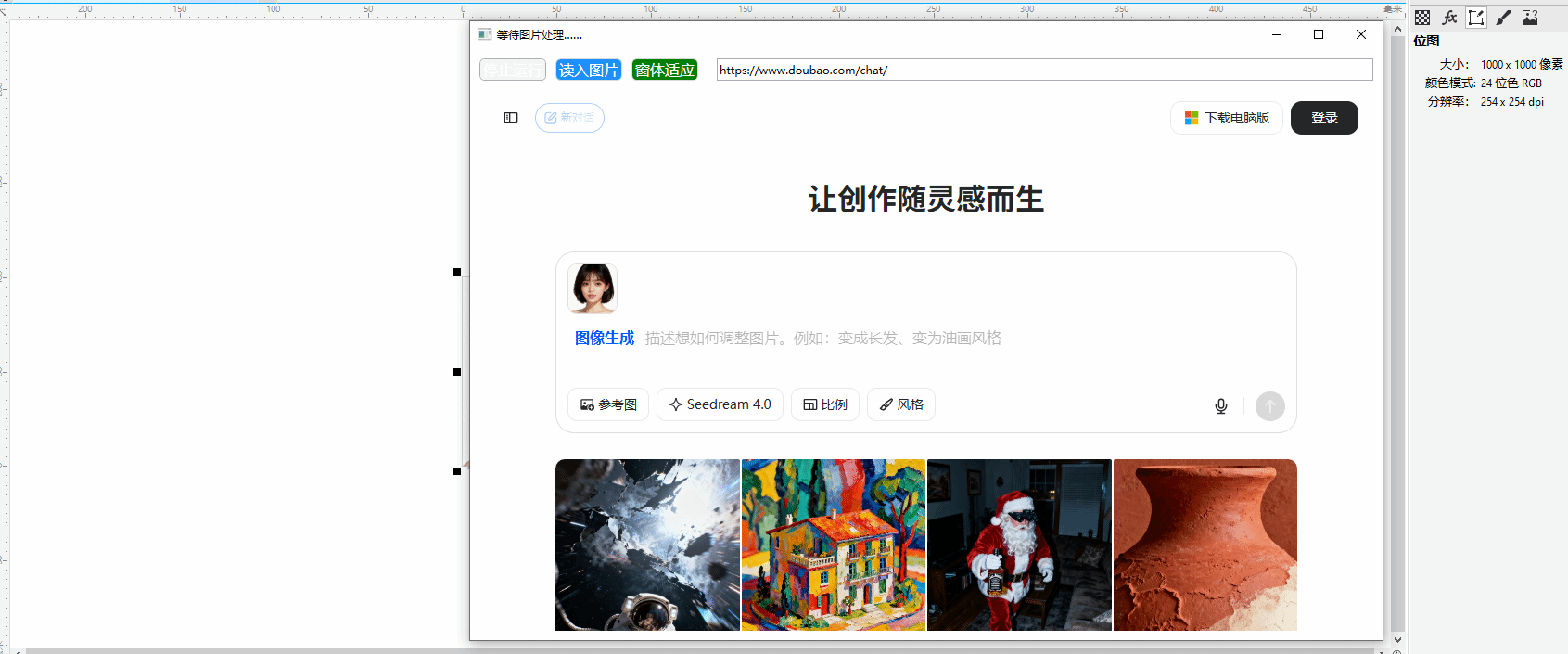Click the 下载电脑版 download button
1568x654 pixels.
(x=1226, y=118)
